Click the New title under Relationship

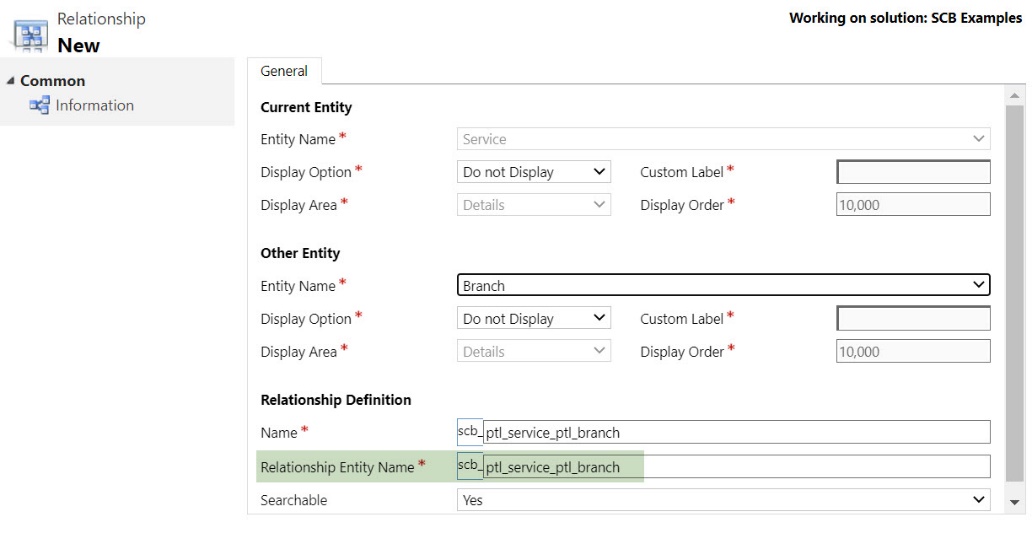click(x=78, y=45)
